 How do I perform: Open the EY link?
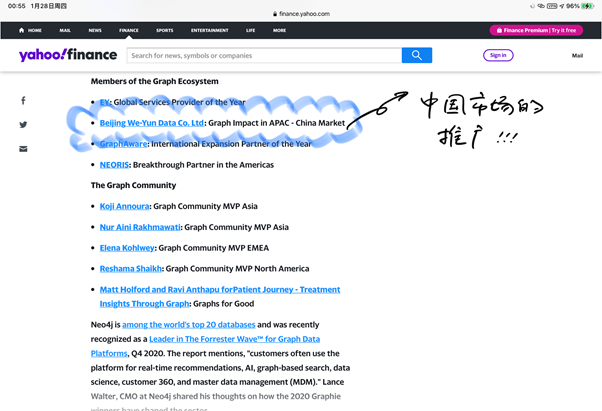pyautogui.click(x=104, y=102)
